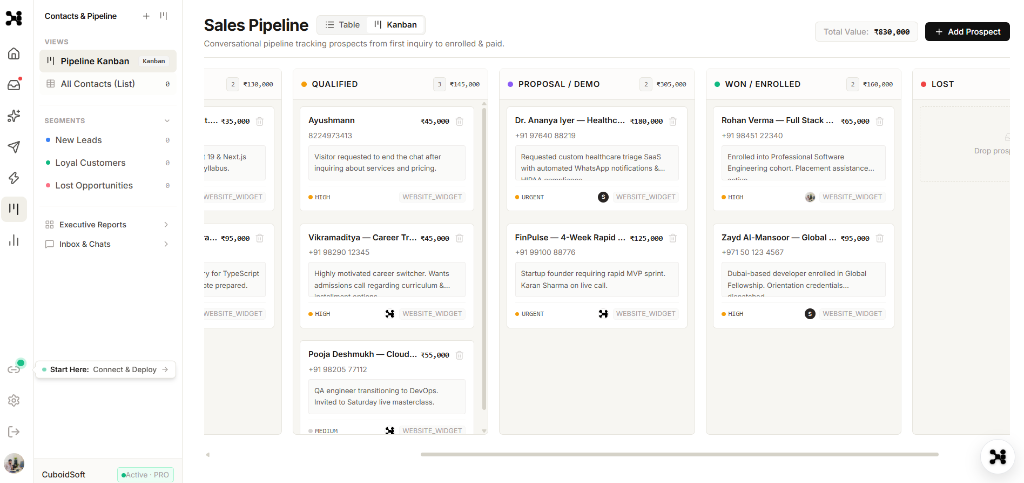1024x483 pixels.
Task: Click the trash icon on the Dr. Ananya Iyer card
Action: point(673,121)
